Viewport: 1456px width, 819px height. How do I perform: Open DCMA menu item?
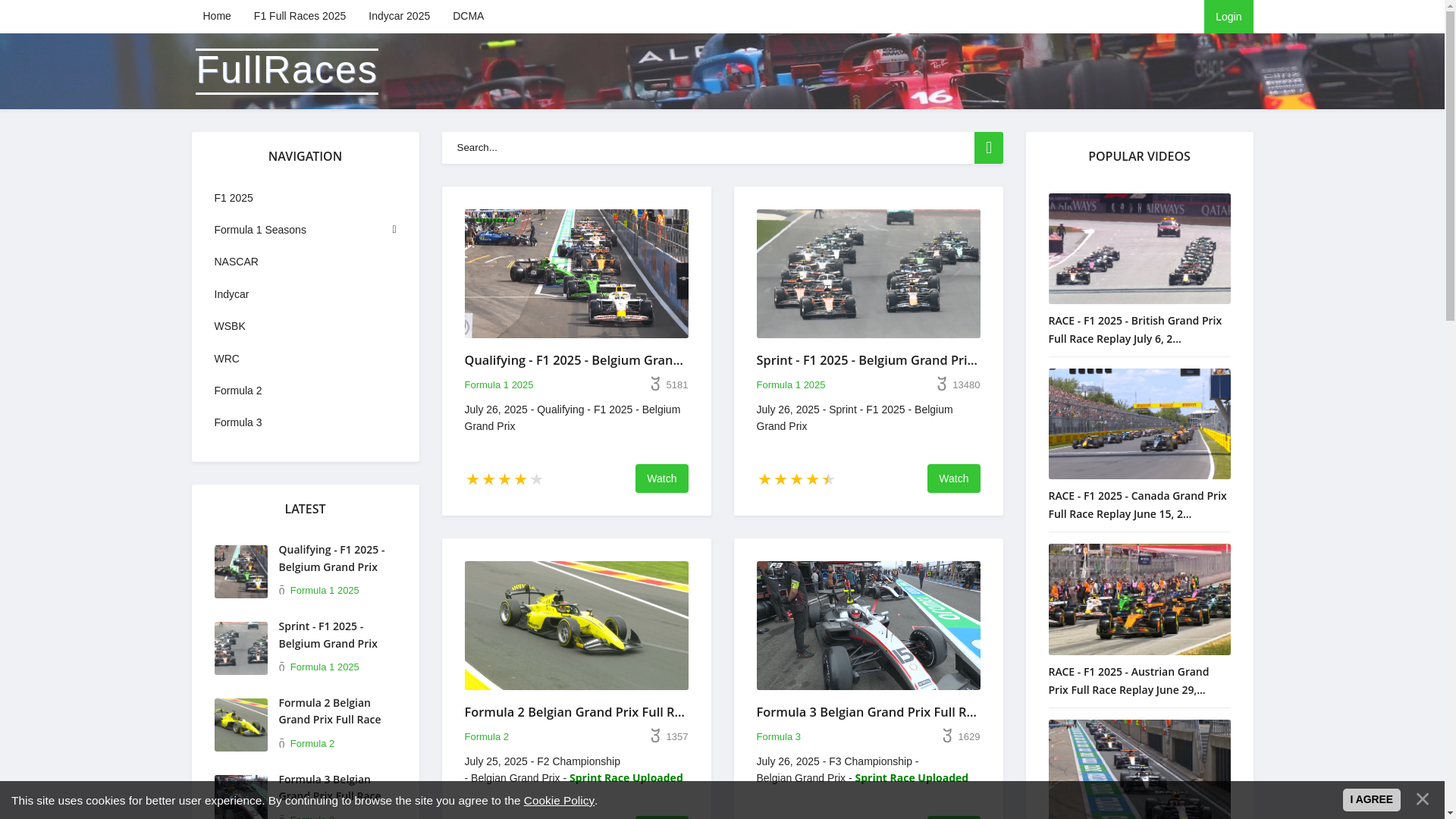click(x=468, y=16)
